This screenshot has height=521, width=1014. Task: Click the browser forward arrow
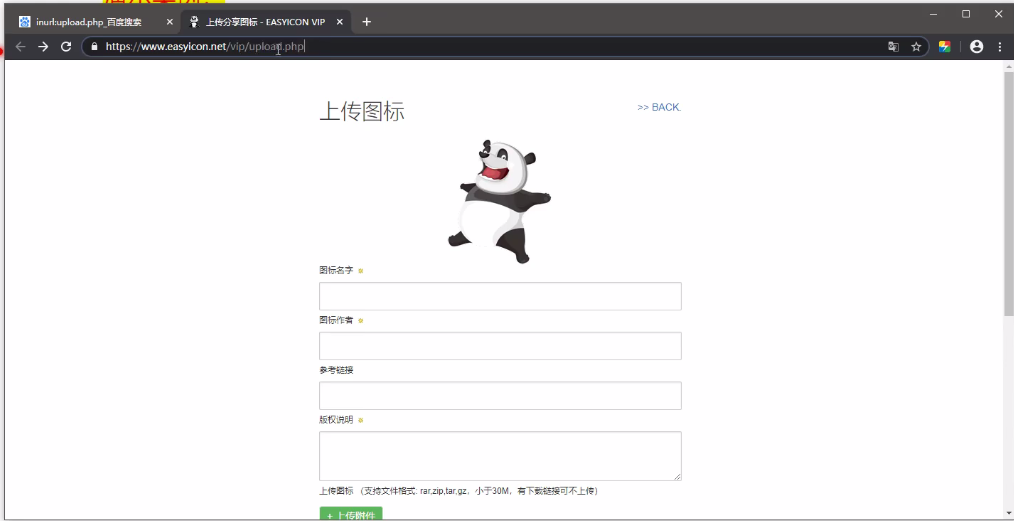(x=43, y=46)
